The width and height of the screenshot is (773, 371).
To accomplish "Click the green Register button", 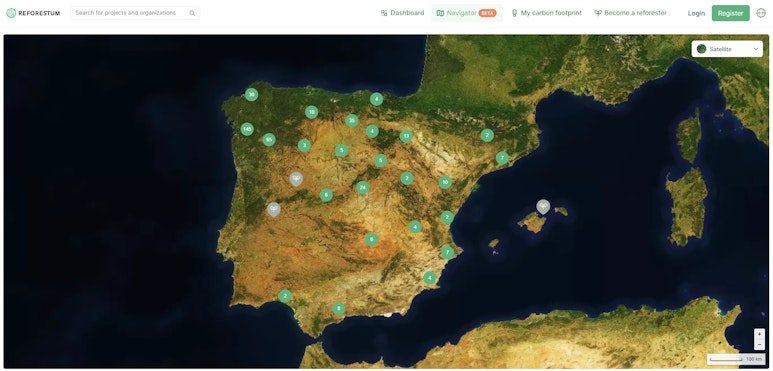I will point(731,13).
